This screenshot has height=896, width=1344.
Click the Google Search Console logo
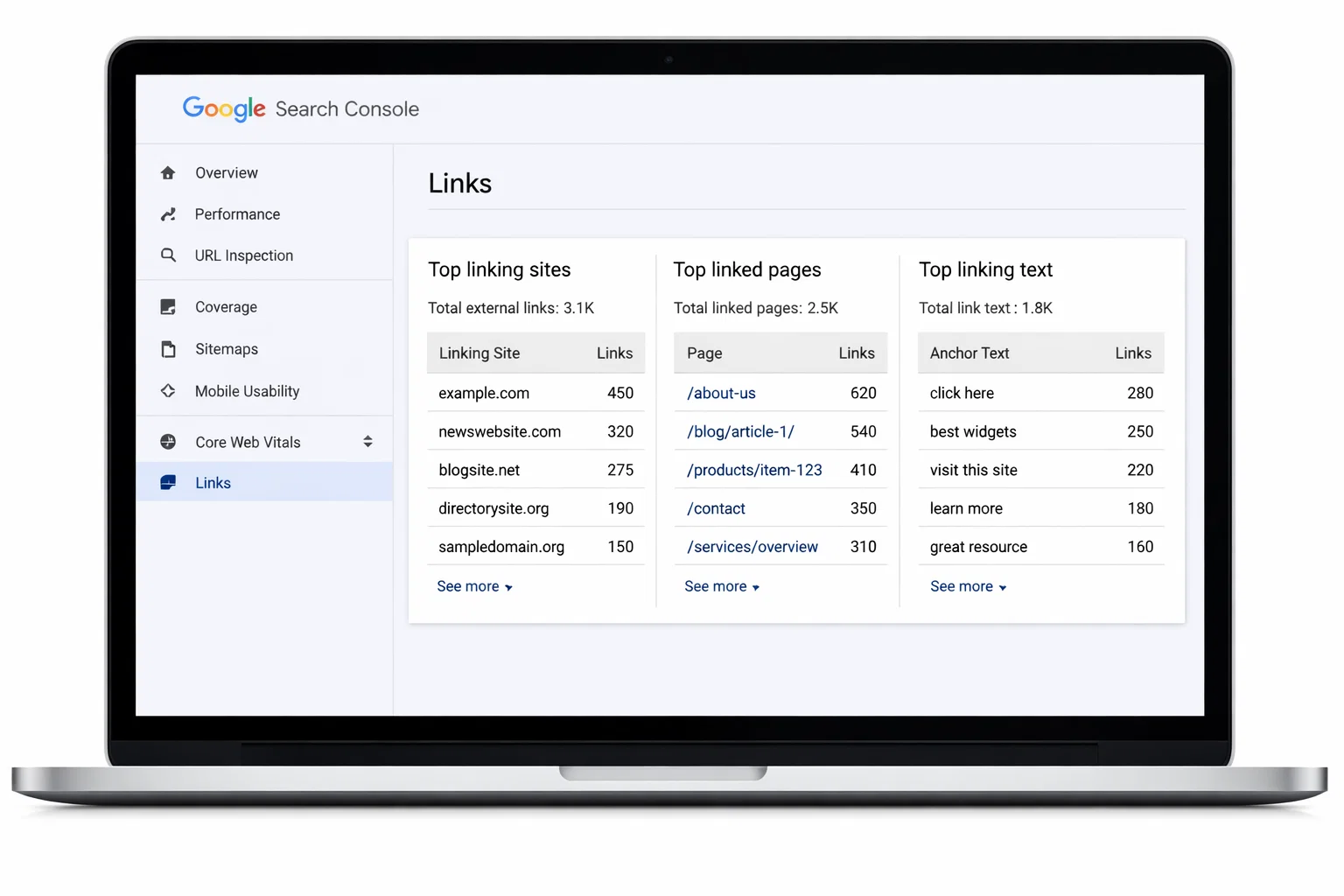pyautogui.click(x=301, y=108)
